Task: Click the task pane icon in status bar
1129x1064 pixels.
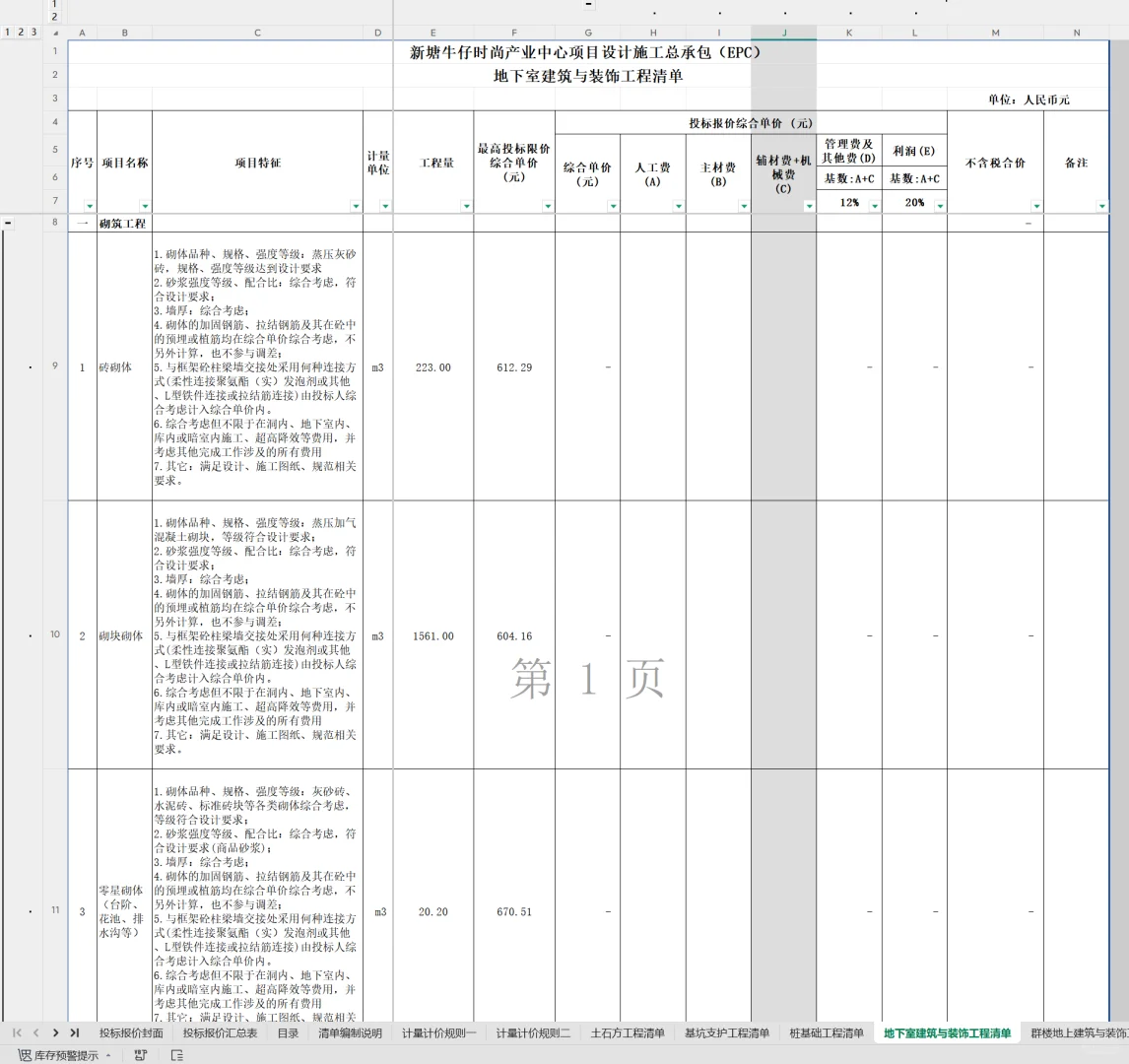Action: click(x=177, y=1055)
